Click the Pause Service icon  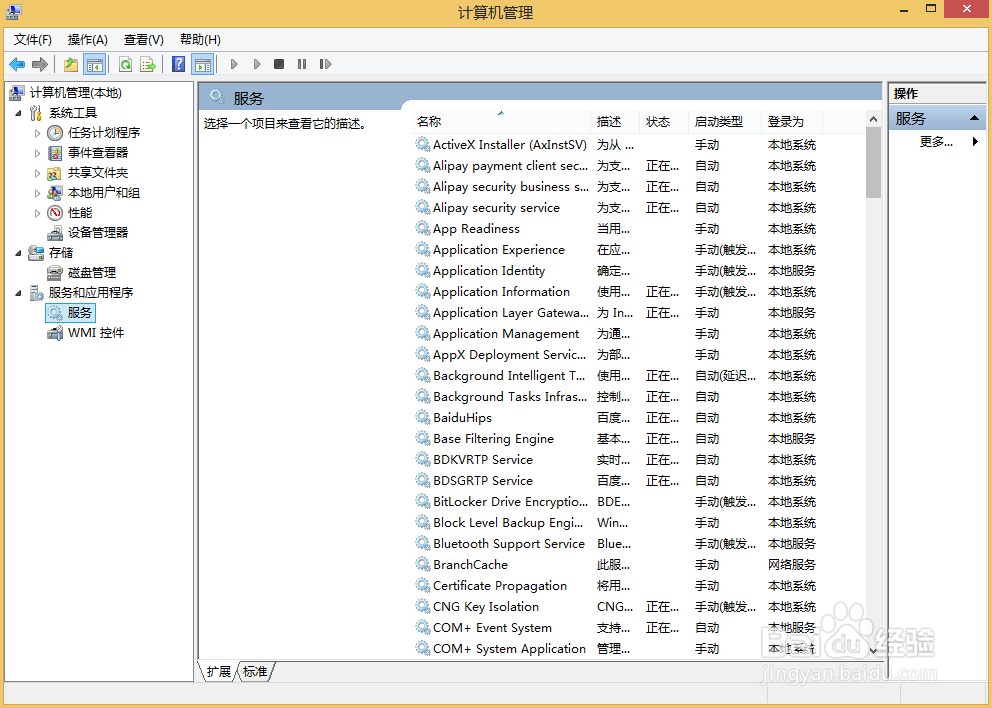point(302,64)
